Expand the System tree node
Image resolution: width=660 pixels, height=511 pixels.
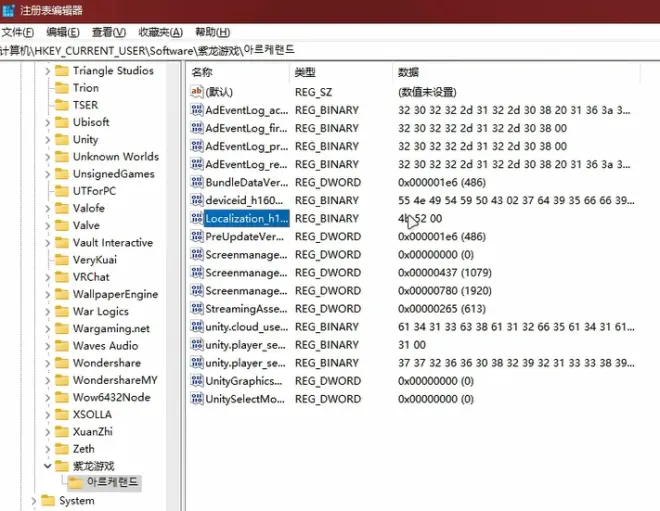pyautogui.click(x=34, y=501)
